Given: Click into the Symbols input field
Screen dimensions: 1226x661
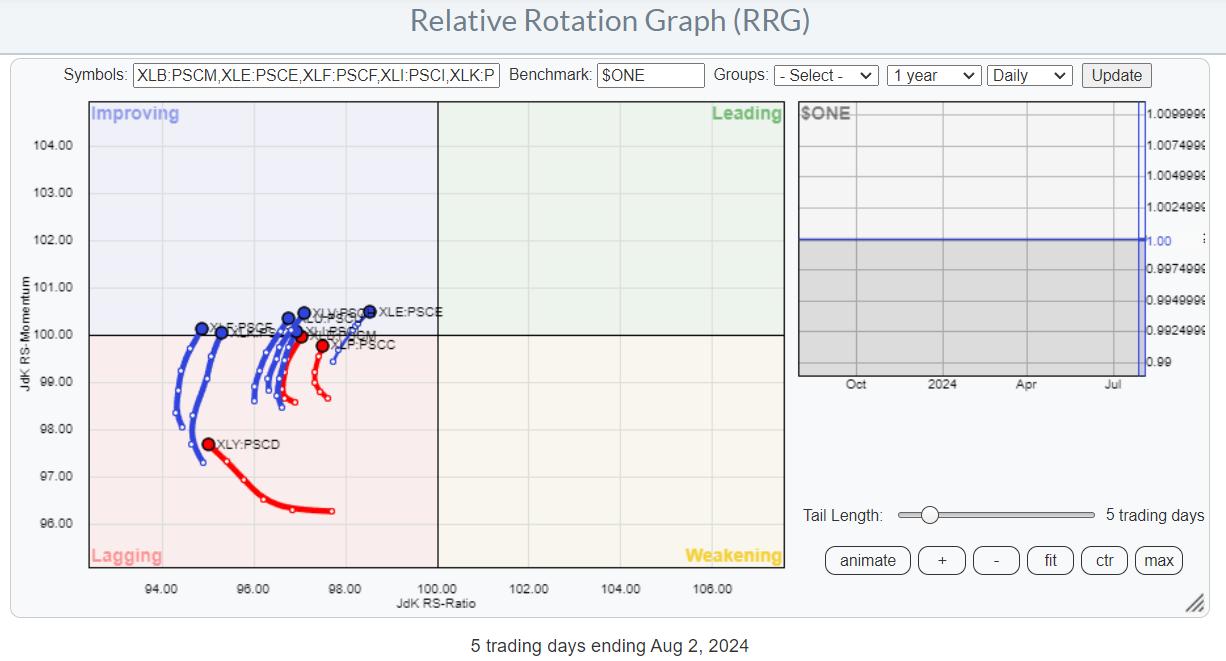Looking at the screenshot, I should (x=316, y=76).
